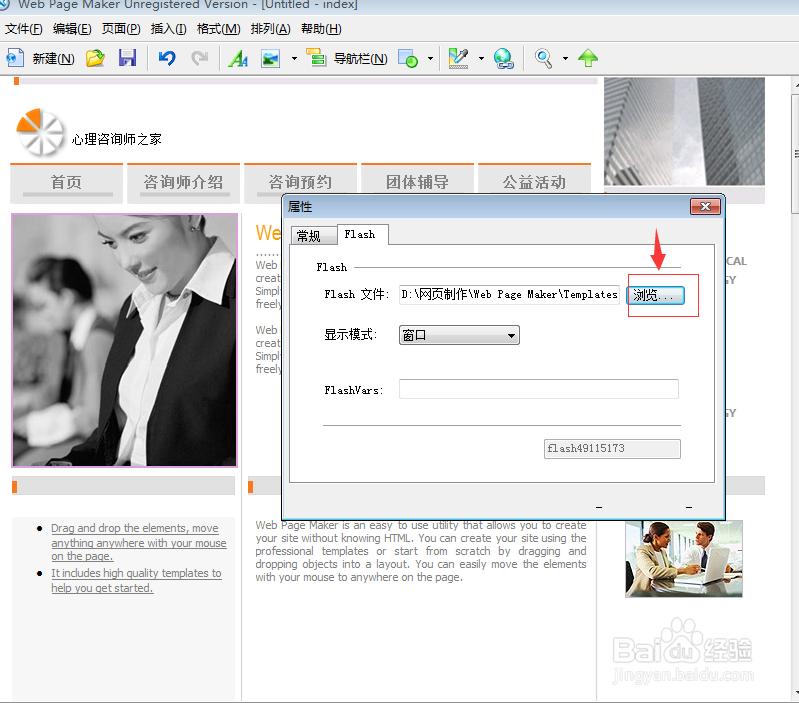Click the flash49115173 name field
799x703 pixels.
tap(612, 449)
